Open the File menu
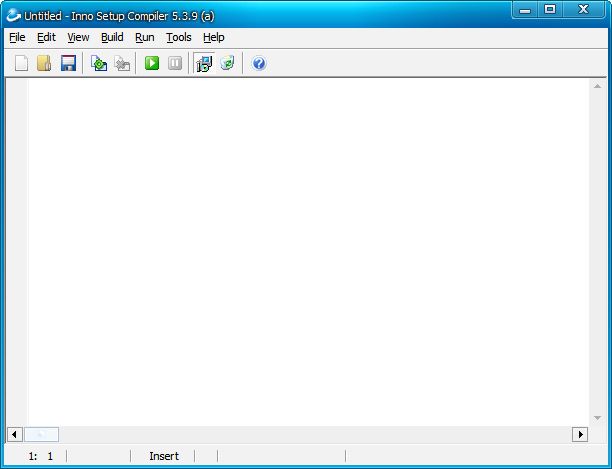 tap(17, 37)
